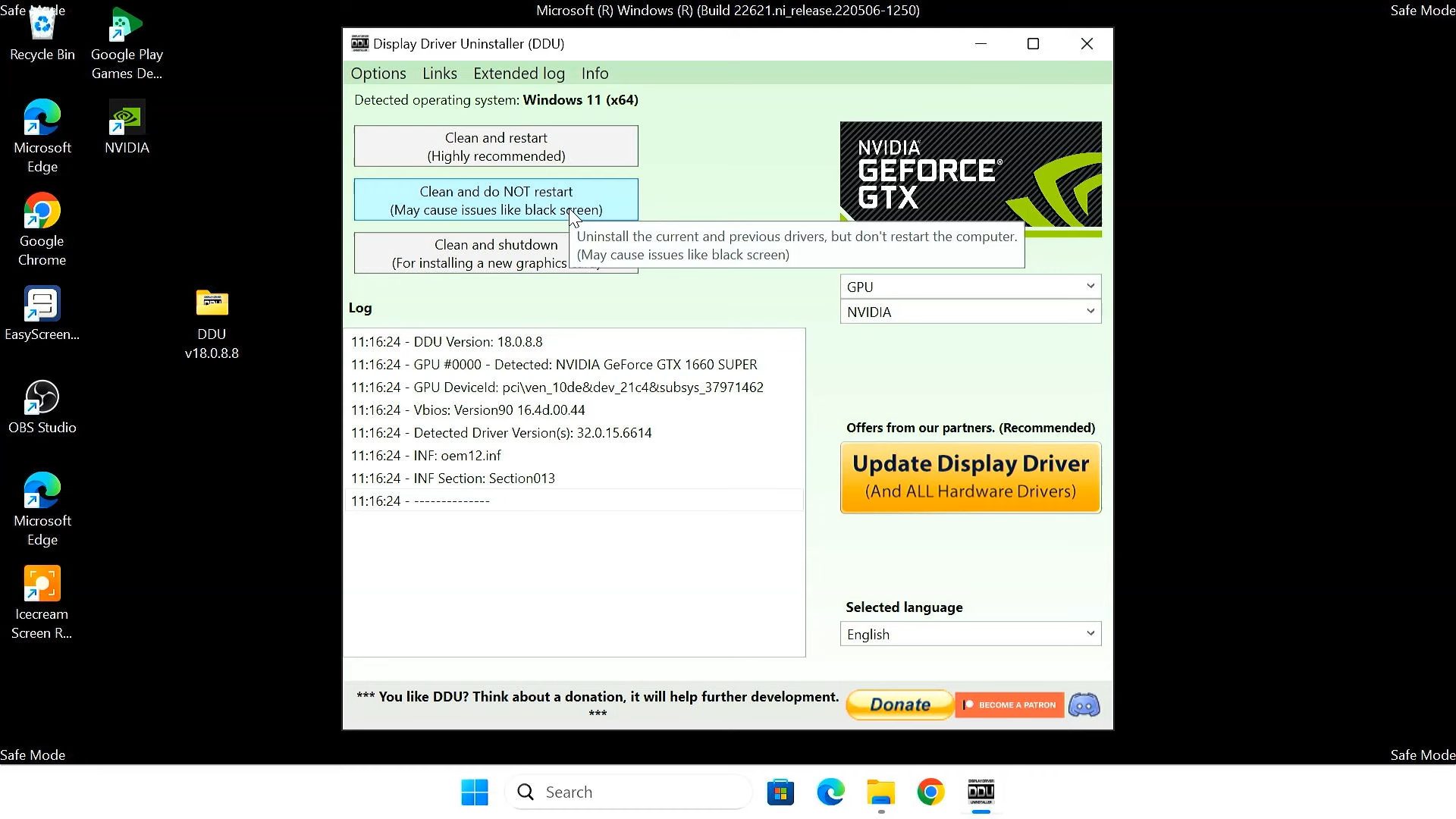This screenshot has width=1456, height=819.
Task: Click the yellow Donate button
Action: point(899,705)
